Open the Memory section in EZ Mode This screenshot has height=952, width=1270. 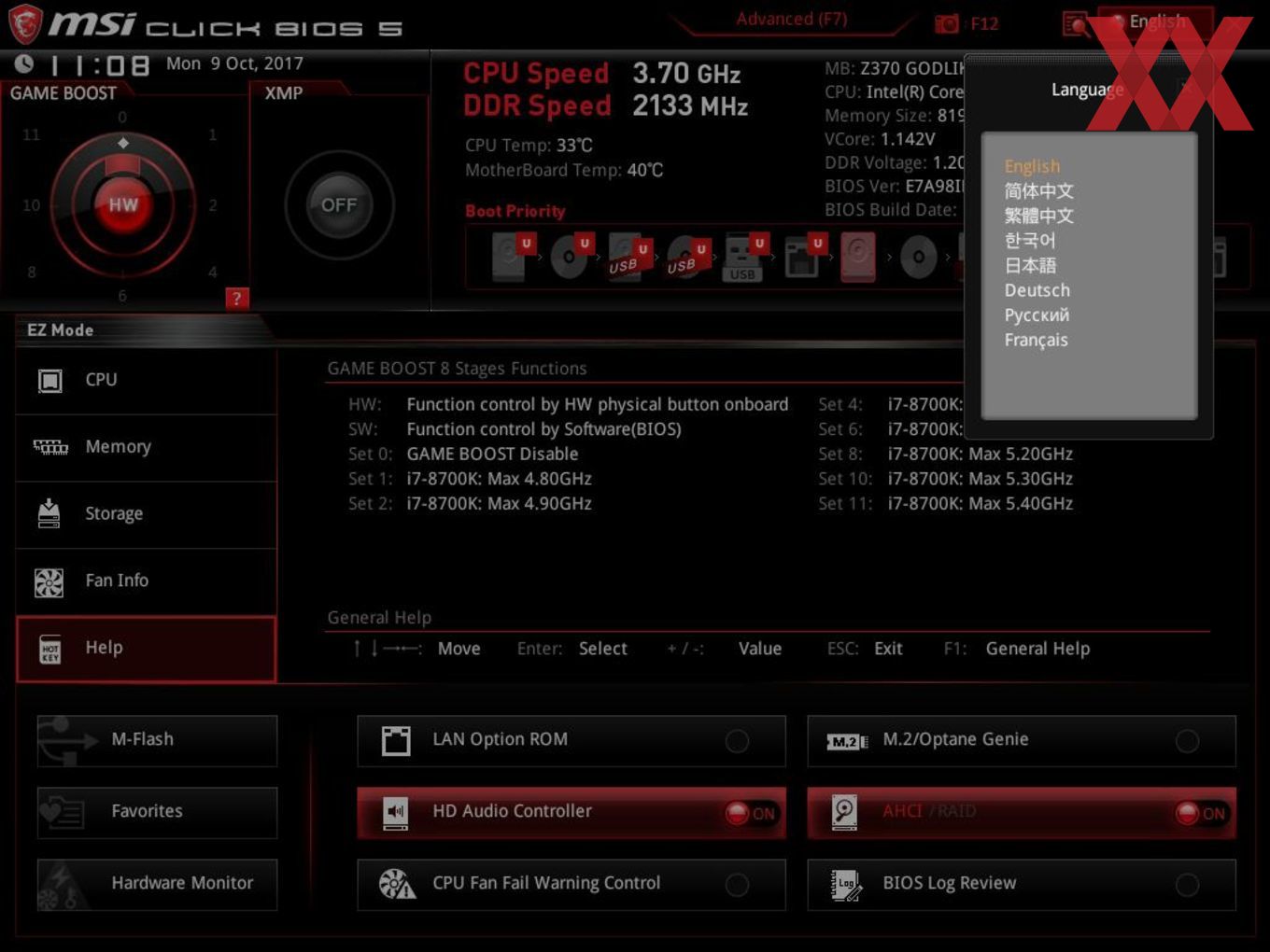[x=147, y=447]
